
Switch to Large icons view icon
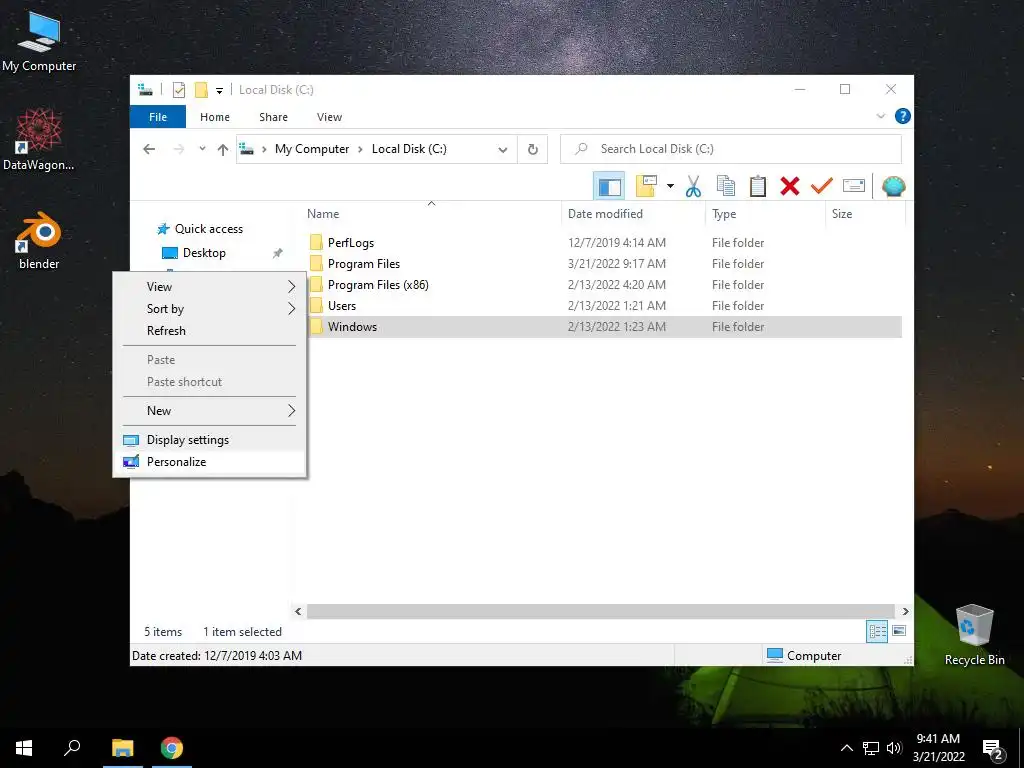pos(899,630)
